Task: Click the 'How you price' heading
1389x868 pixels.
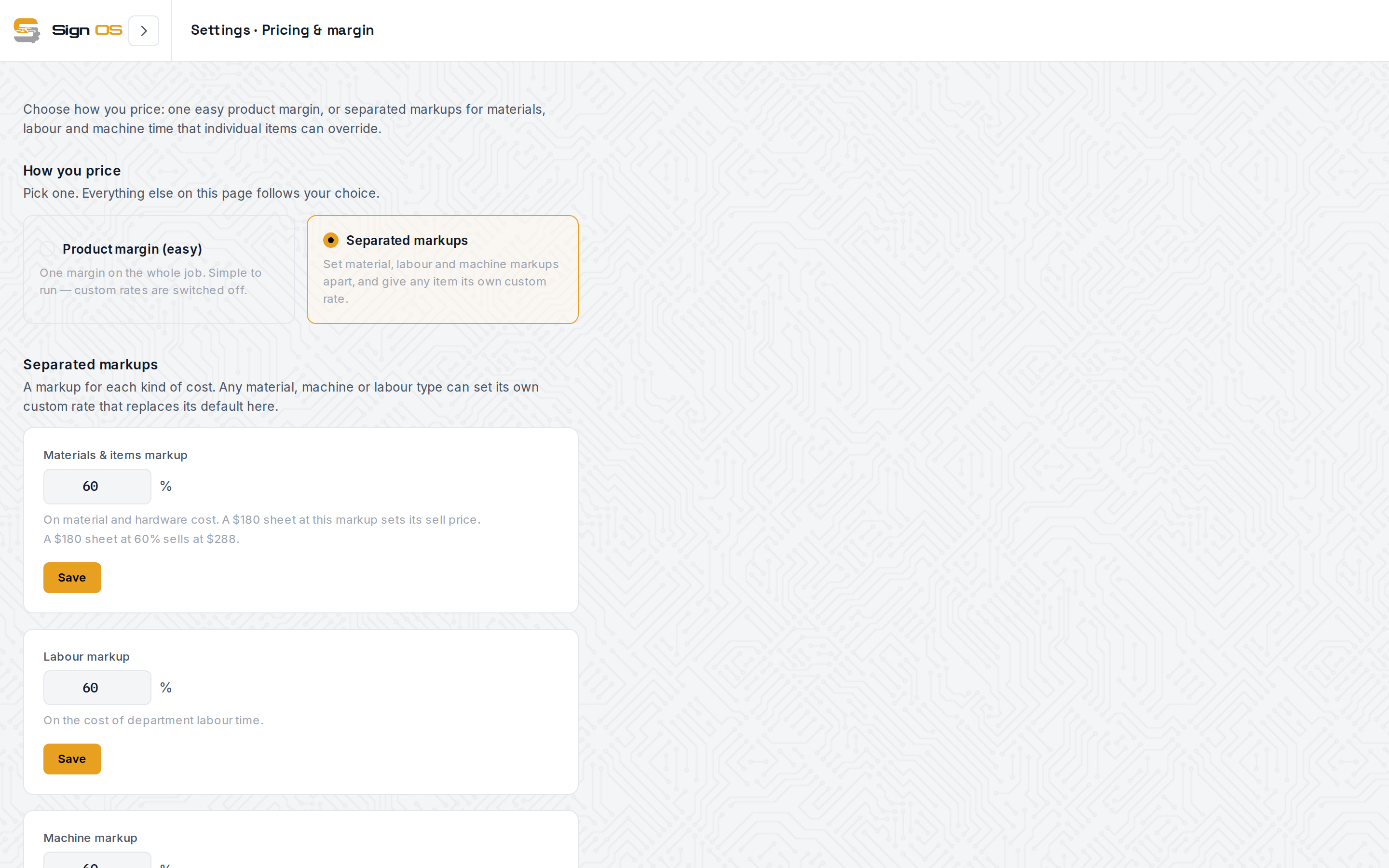Action: [72, 171]
